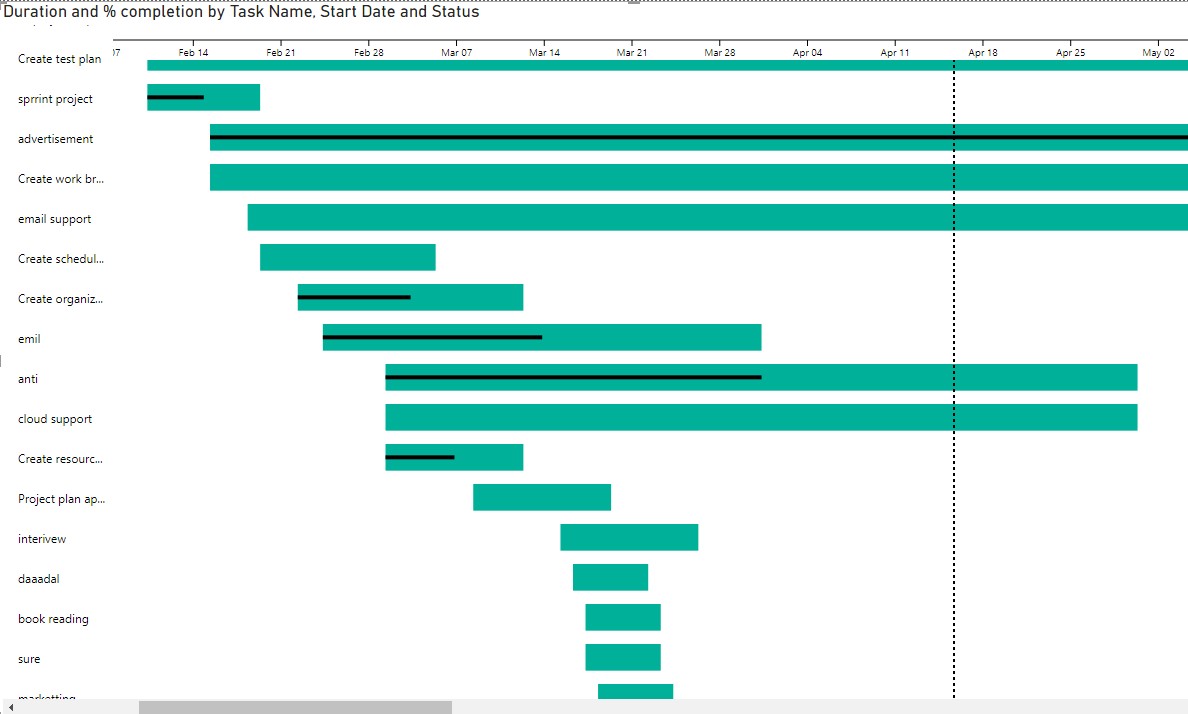Select the sure Gantt bar
This screenshot has height=714, width=1188.
(x=623, y=657)
